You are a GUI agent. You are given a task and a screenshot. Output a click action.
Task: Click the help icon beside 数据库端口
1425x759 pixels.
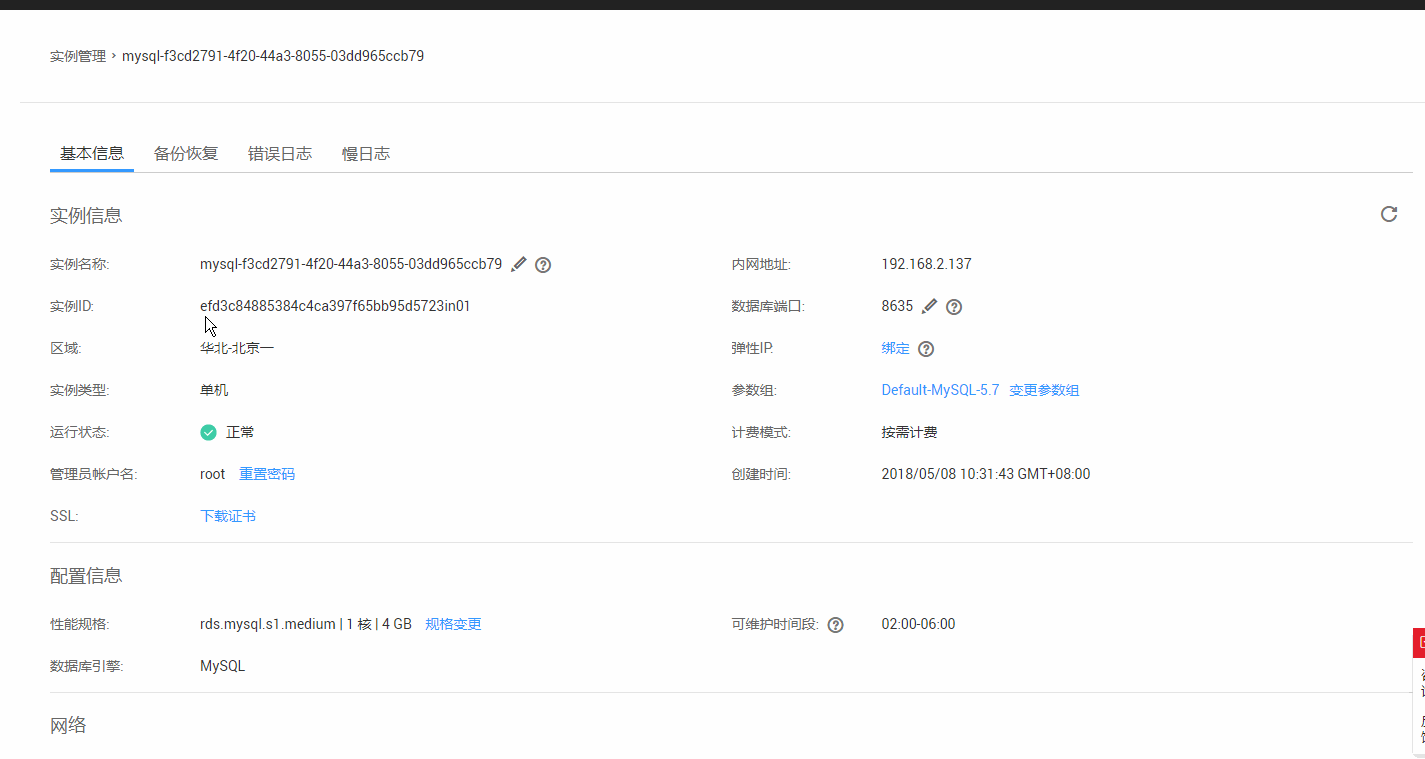pos(953,306)
